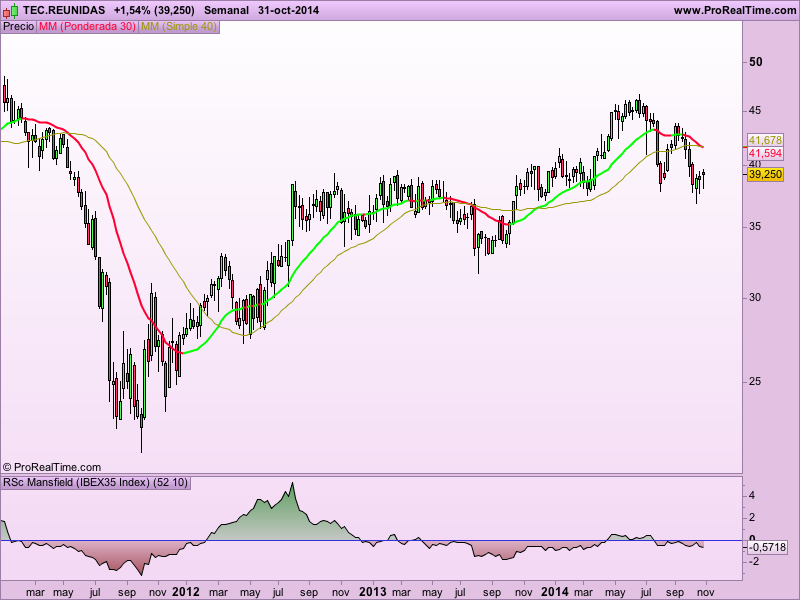
Task: Click the 45 price axis label
Action: (x=756, y=111)
